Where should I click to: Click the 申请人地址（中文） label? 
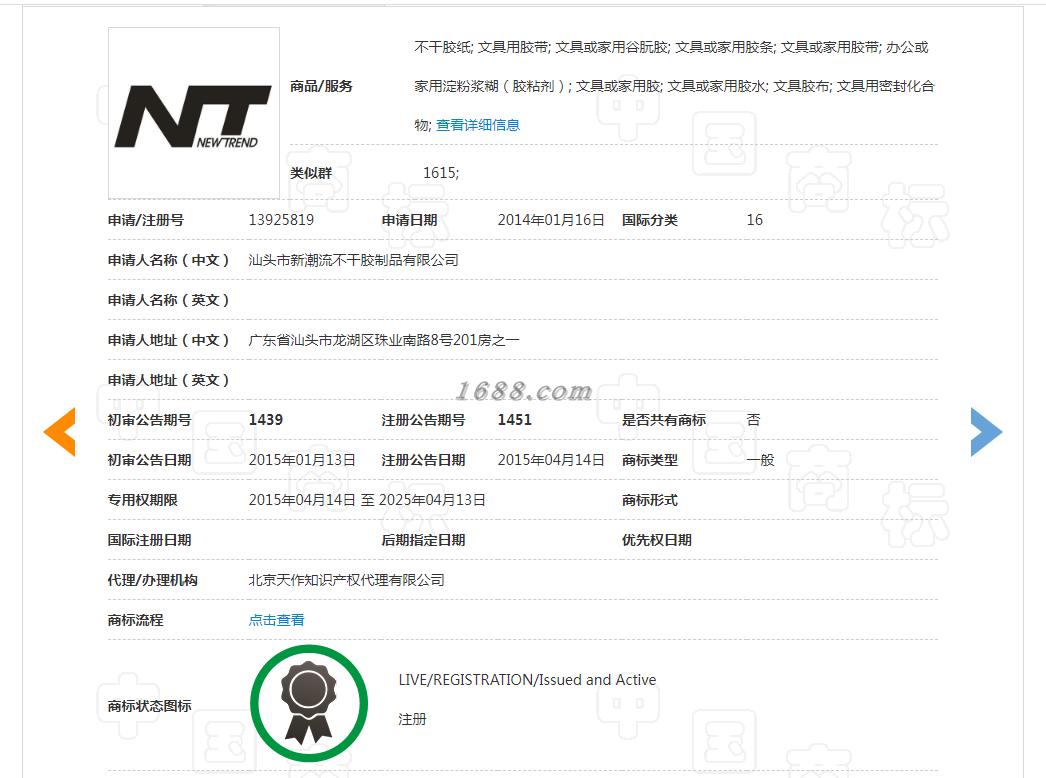pyautogui.click(x=169, y=340)
